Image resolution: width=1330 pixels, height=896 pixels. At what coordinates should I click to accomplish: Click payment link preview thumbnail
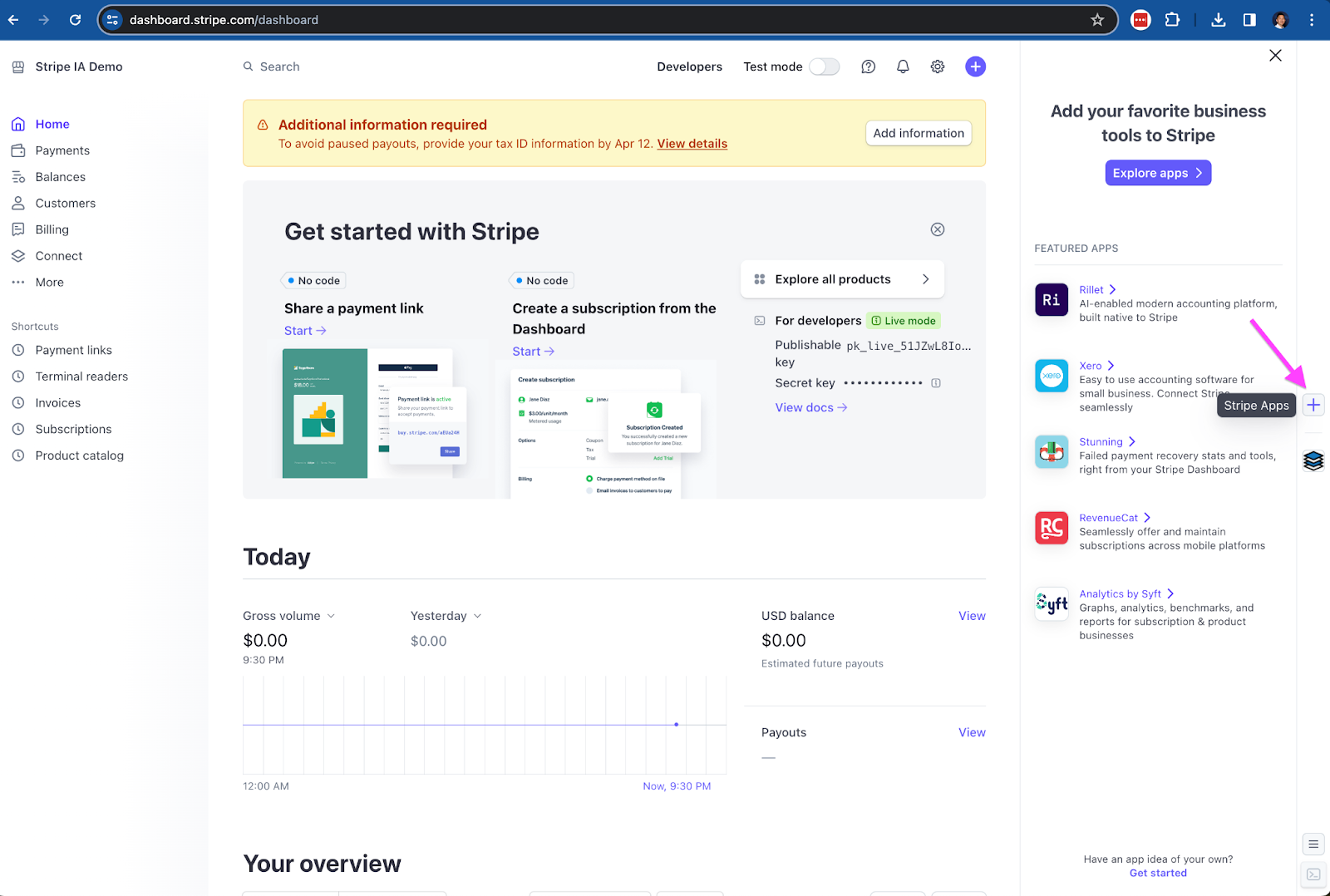(x=374, y=413)
